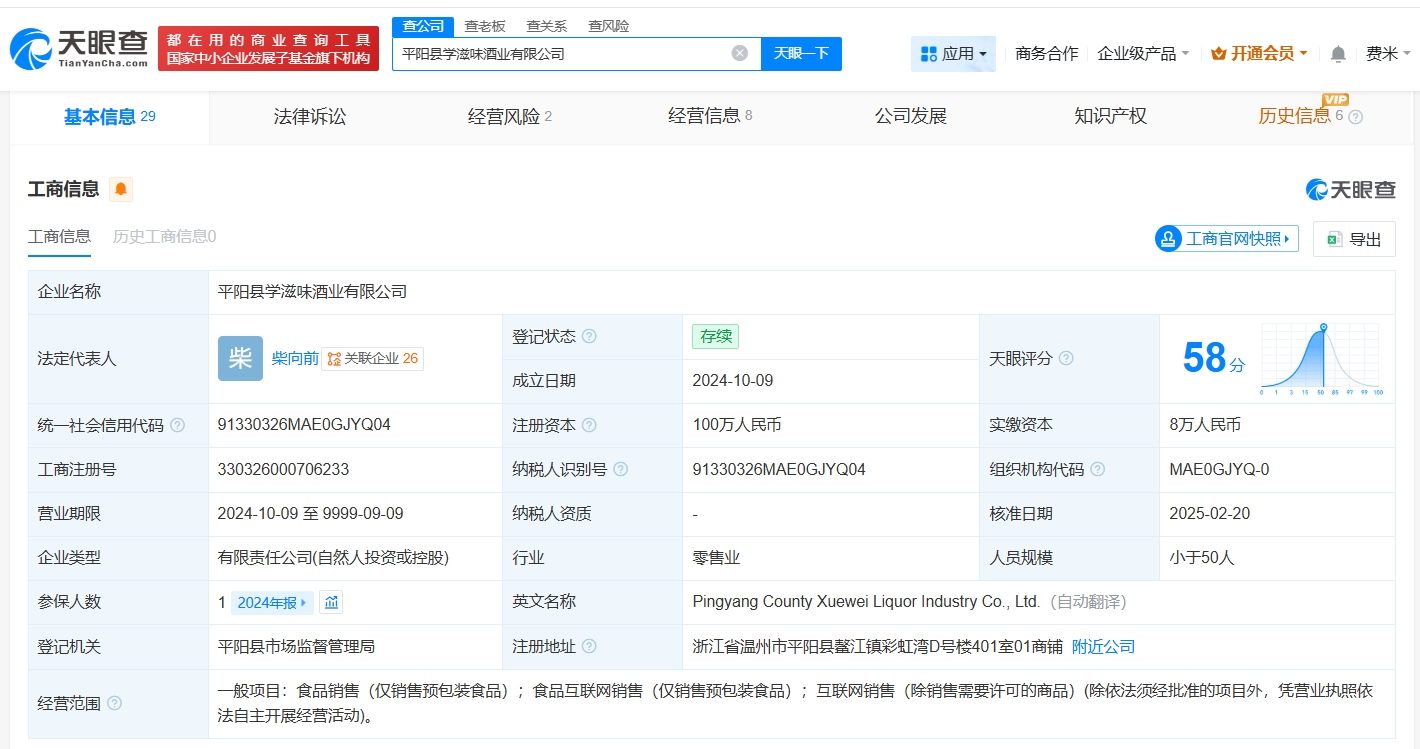Clear the search box with X icon
The width and height of the screenshot is (1420, 749).
(x=739, y=54)
